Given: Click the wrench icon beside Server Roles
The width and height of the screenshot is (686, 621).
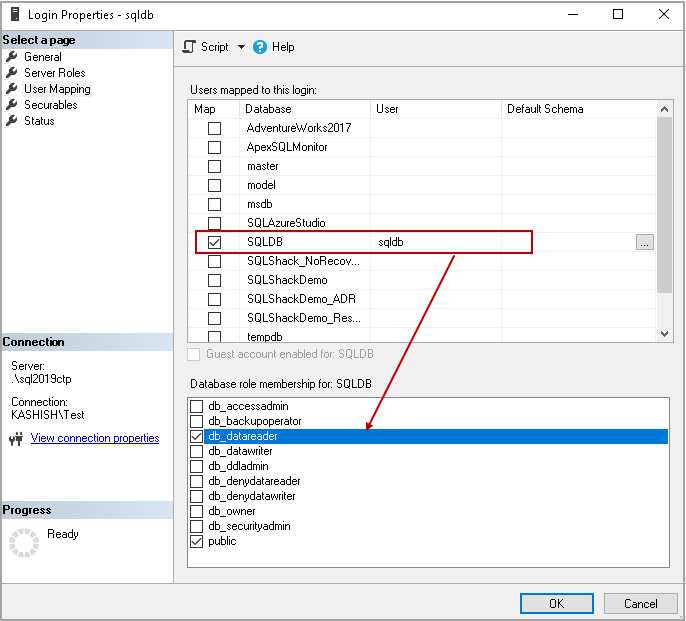Looking at the screenshot, I should pyautogui.click(x=12, y=73).
